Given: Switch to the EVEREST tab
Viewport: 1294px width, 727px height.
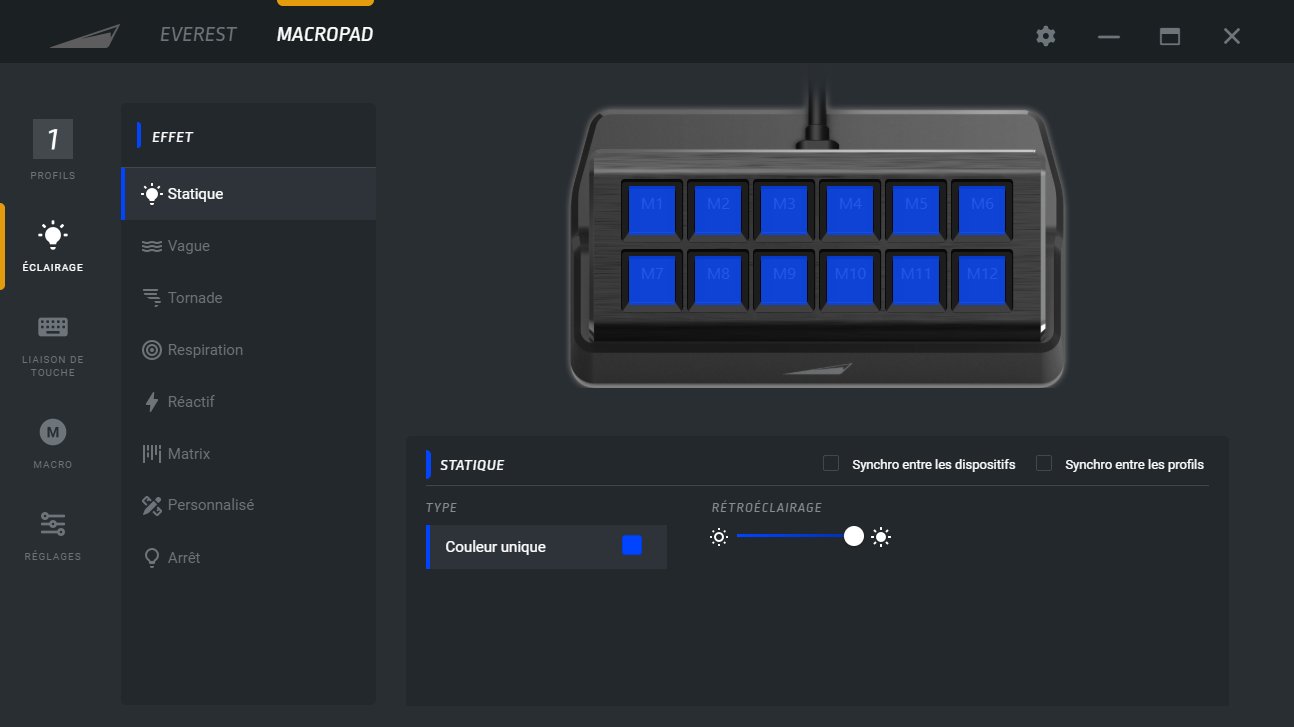Looking at the screenshot, I should click(197, 33).
